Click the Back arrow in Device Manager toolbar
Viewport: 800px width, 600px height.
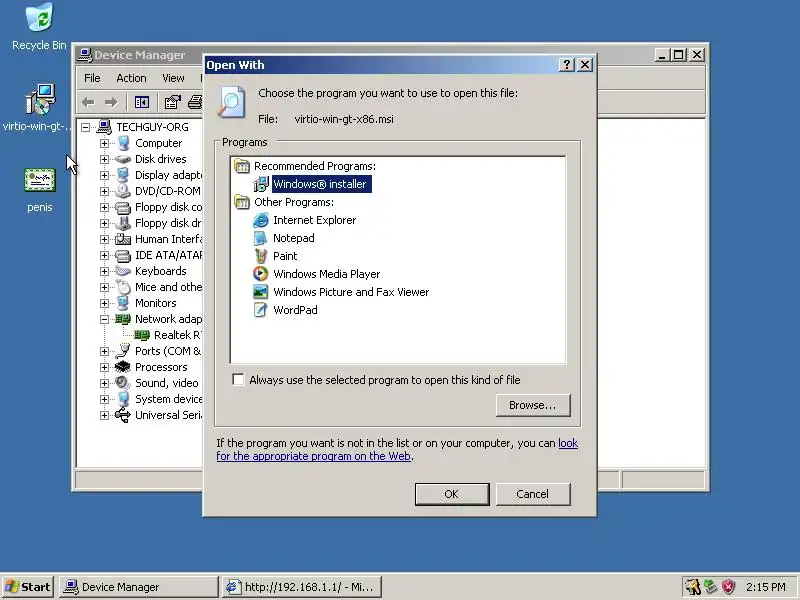click(88, 103)
